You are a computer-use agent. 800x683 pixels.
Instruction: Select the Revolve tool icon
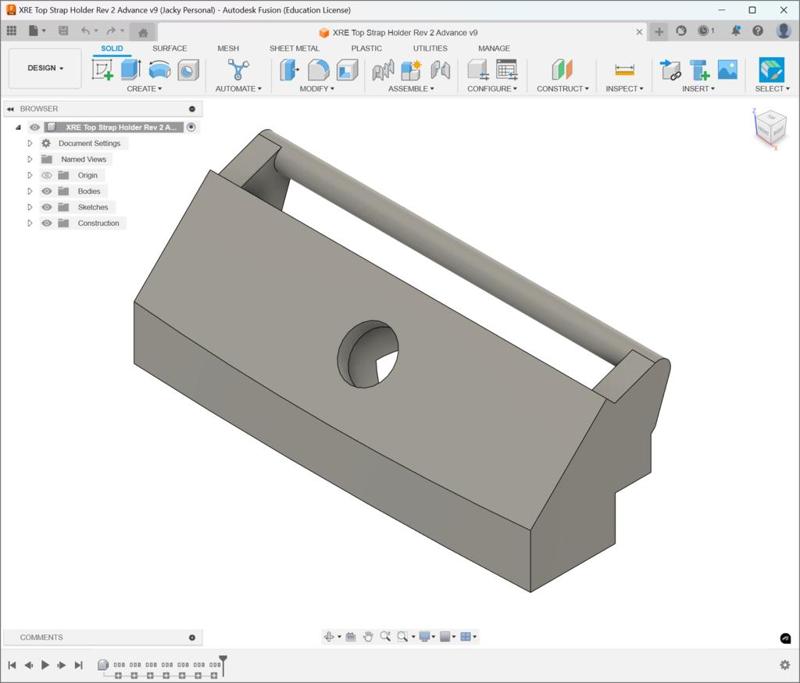coord(160,70)
